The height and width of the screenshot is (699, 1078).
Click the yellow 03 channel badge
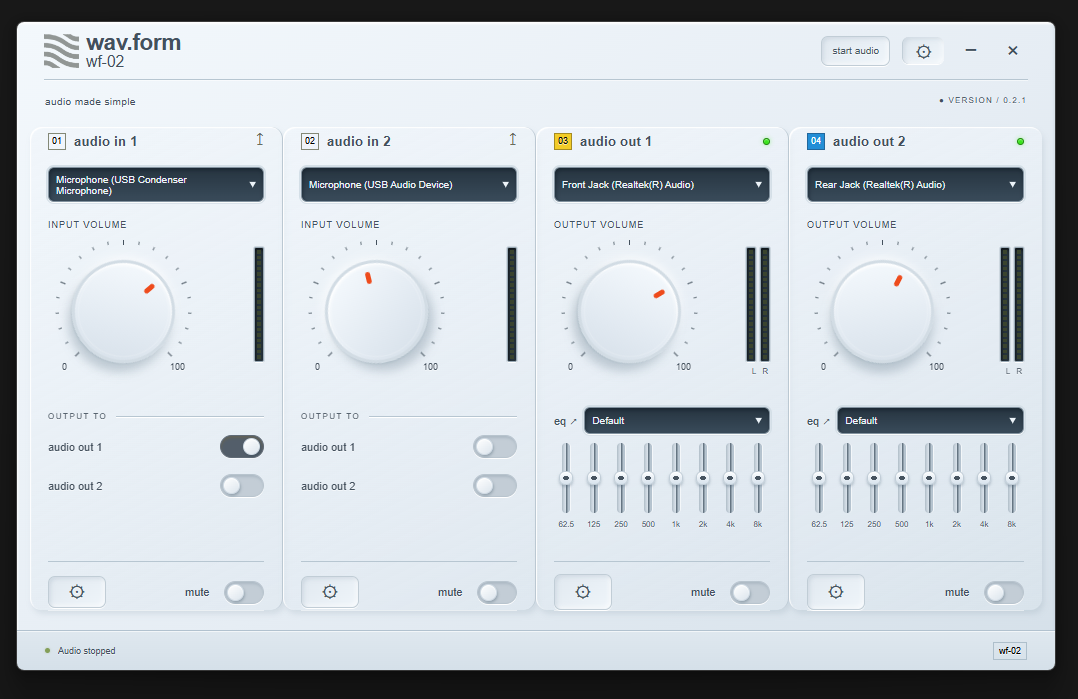click(x=563, y=142)
